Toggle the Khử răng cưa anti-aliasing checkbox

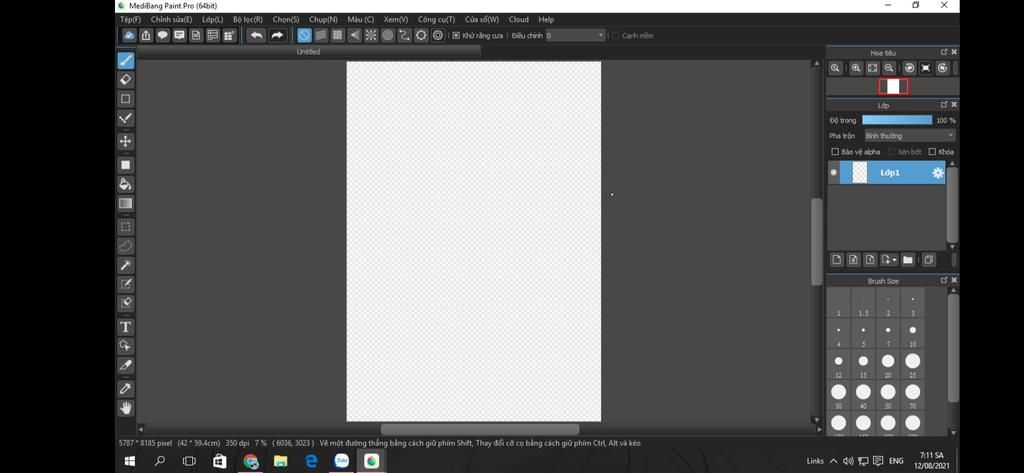[456, 35]
